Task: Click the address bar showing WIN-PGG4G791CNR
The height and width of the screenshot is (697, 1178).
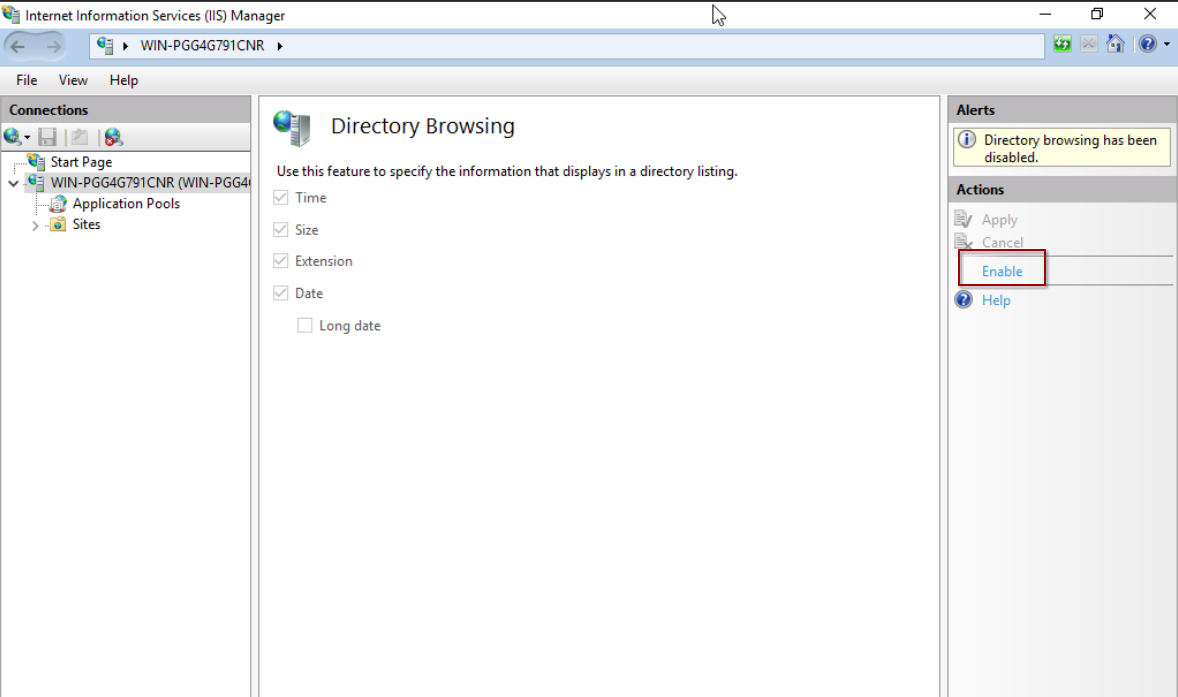Action: tap(600, 45)
